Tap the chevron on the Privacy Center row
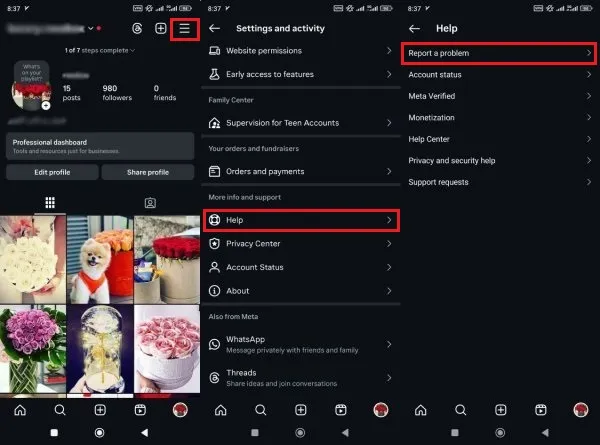This screenshot has height=445, width=600. pyautogui.click(x=389, y=244)
